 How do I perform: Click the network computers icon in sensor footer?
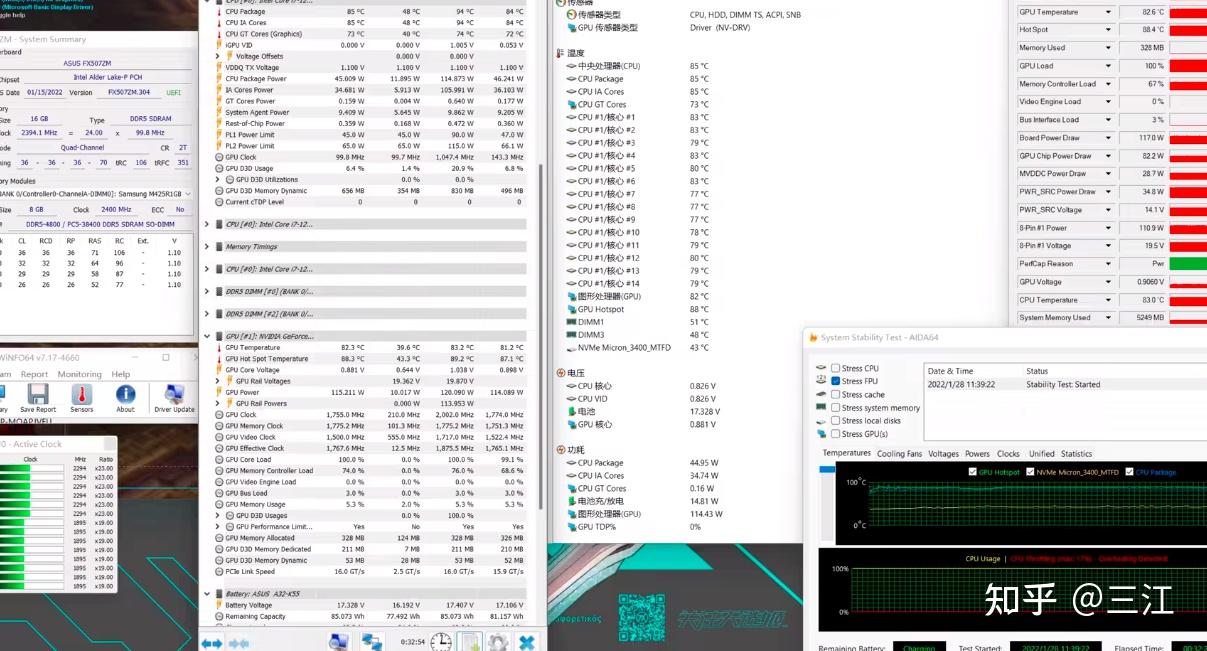pos(372,642)
